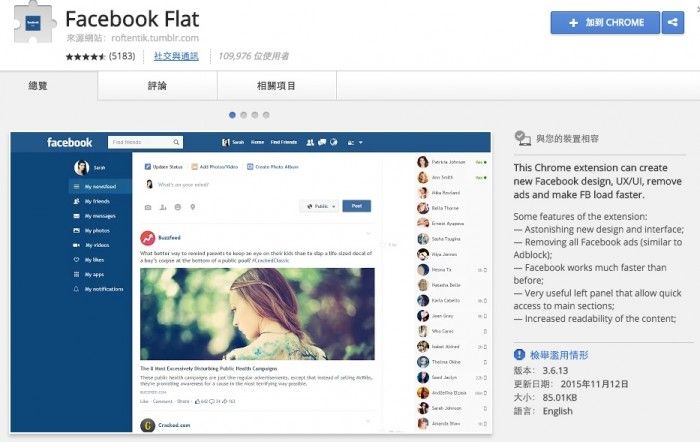Viewport: 700px width, 442px height.
Task: Click the 加到 CHROME button
Action: coord(605,22)
